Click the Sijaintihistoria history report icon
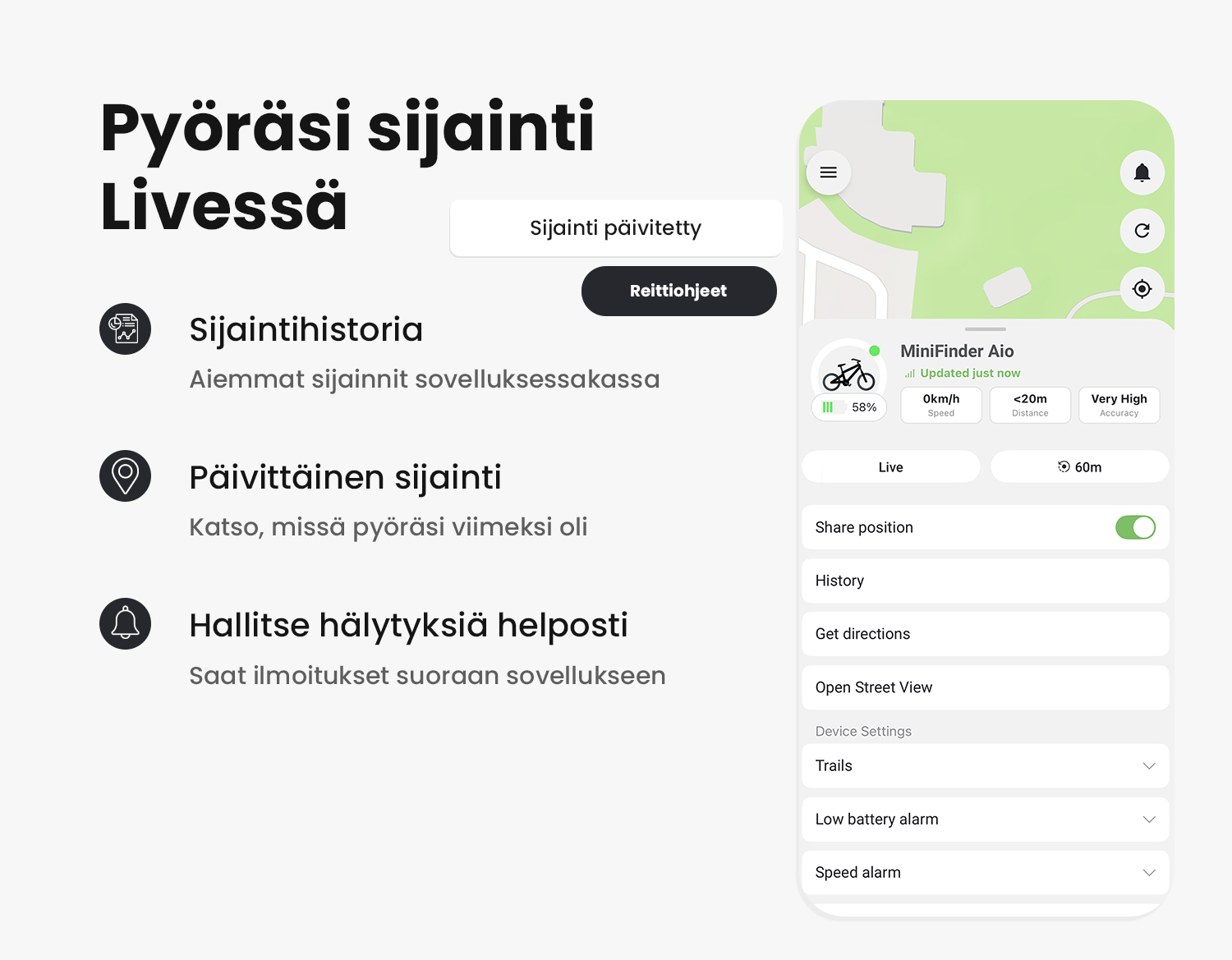 click(125, 329)
